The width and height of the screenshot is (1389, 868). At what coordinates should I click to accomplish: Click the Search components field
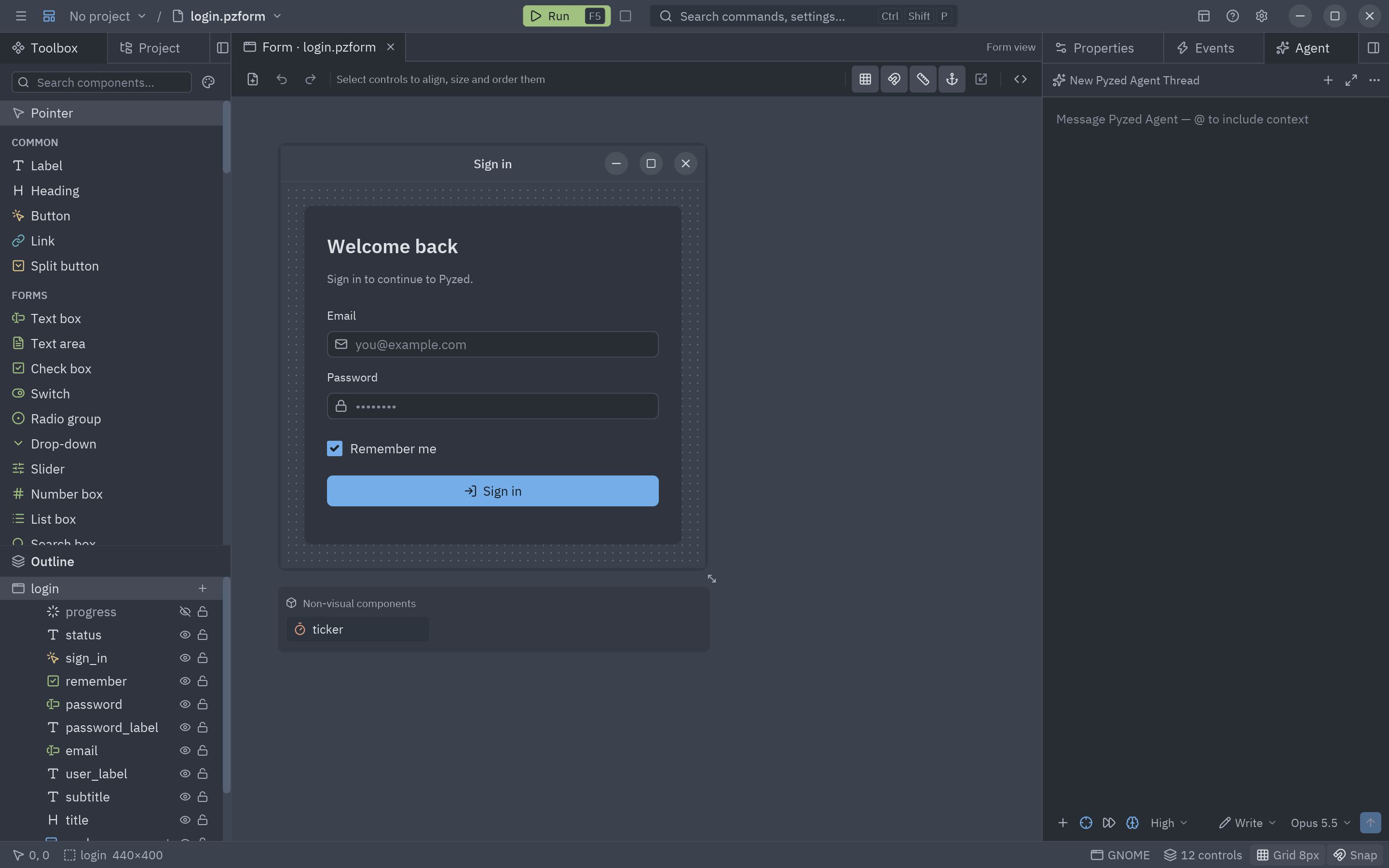[x=102, y=82]
